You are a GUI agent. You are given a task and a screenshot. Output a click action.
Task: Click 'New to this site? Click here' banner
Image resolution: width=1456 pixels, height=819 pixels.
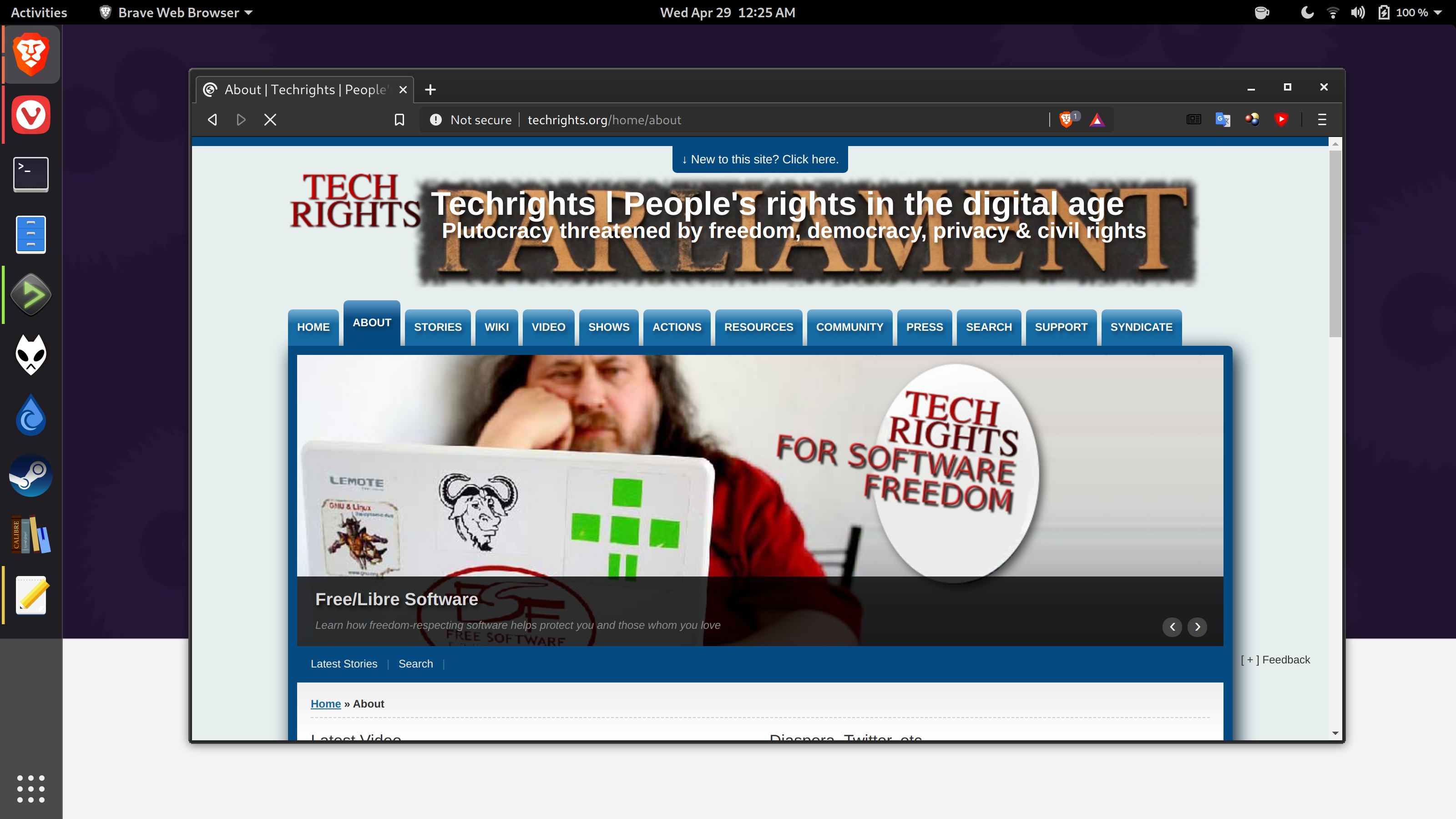pyautogui.click(x=760, y=159)
